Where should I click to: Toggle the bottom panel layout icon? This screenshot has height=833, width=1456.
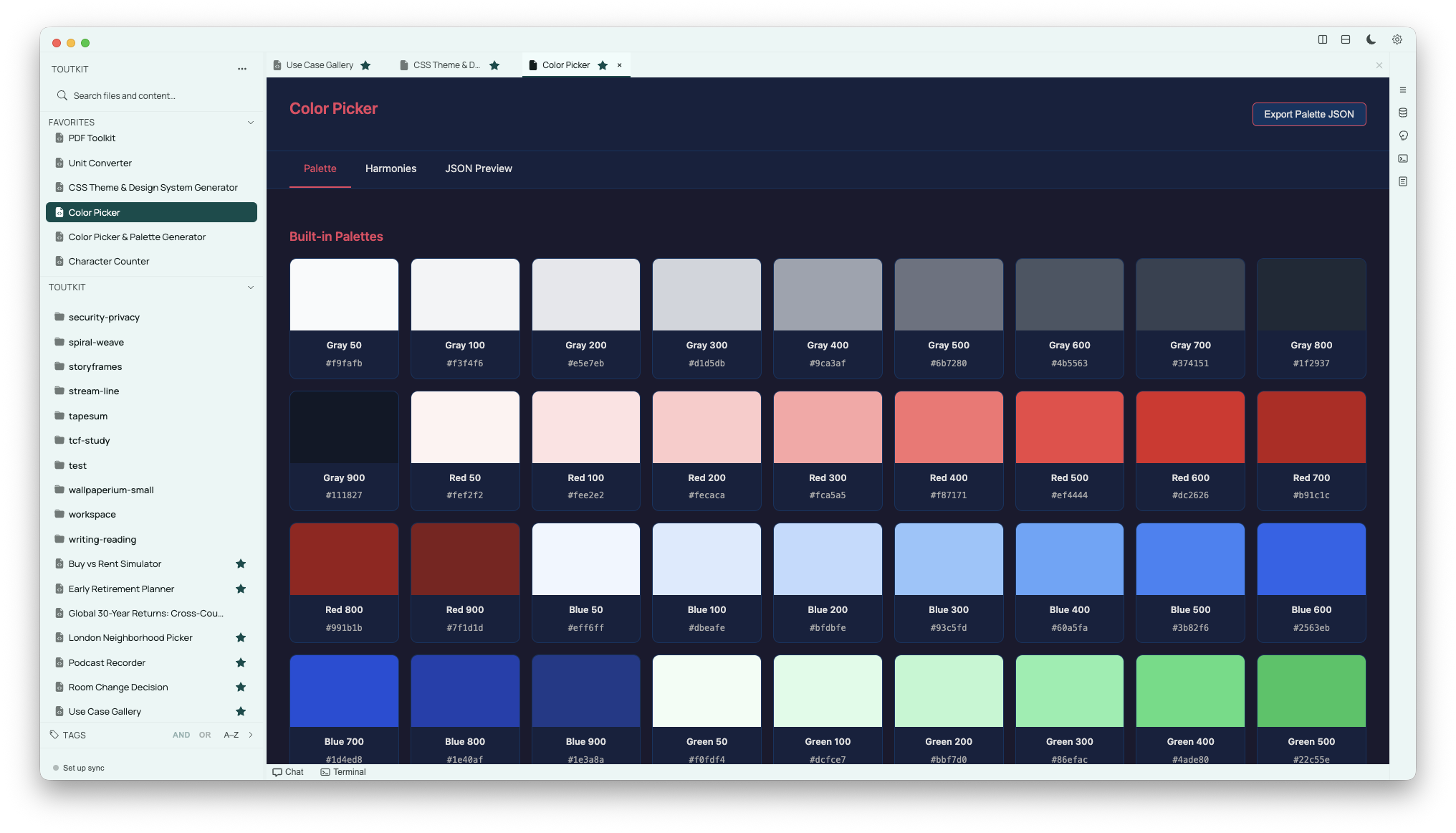pos(1346,39)
